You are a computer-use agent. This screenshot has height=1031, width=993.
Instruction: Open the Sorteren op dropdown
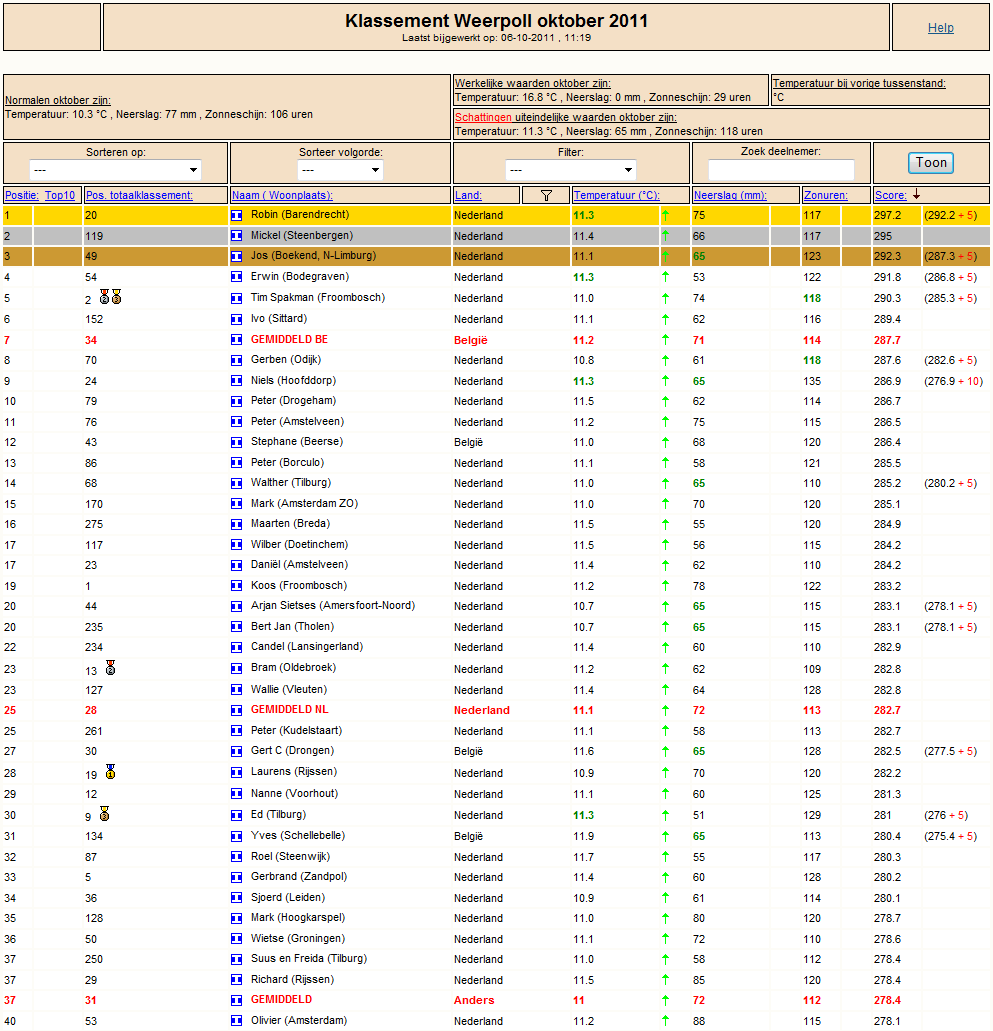point(116,170)
